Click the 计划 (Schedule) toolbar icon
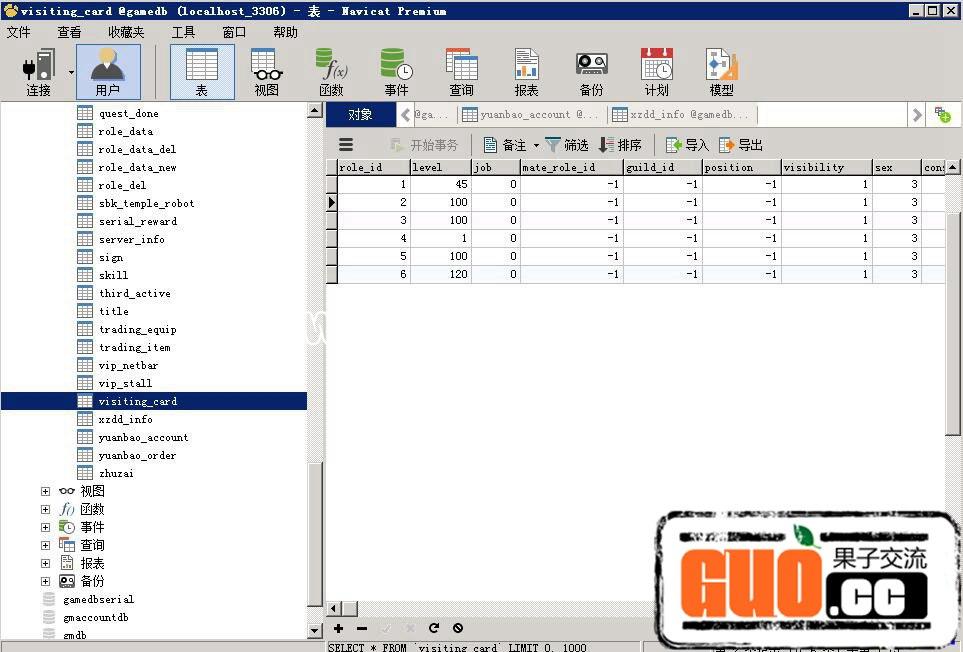This screenshot has width=963, height=652. pyautogui.click(x=656, y=72)
